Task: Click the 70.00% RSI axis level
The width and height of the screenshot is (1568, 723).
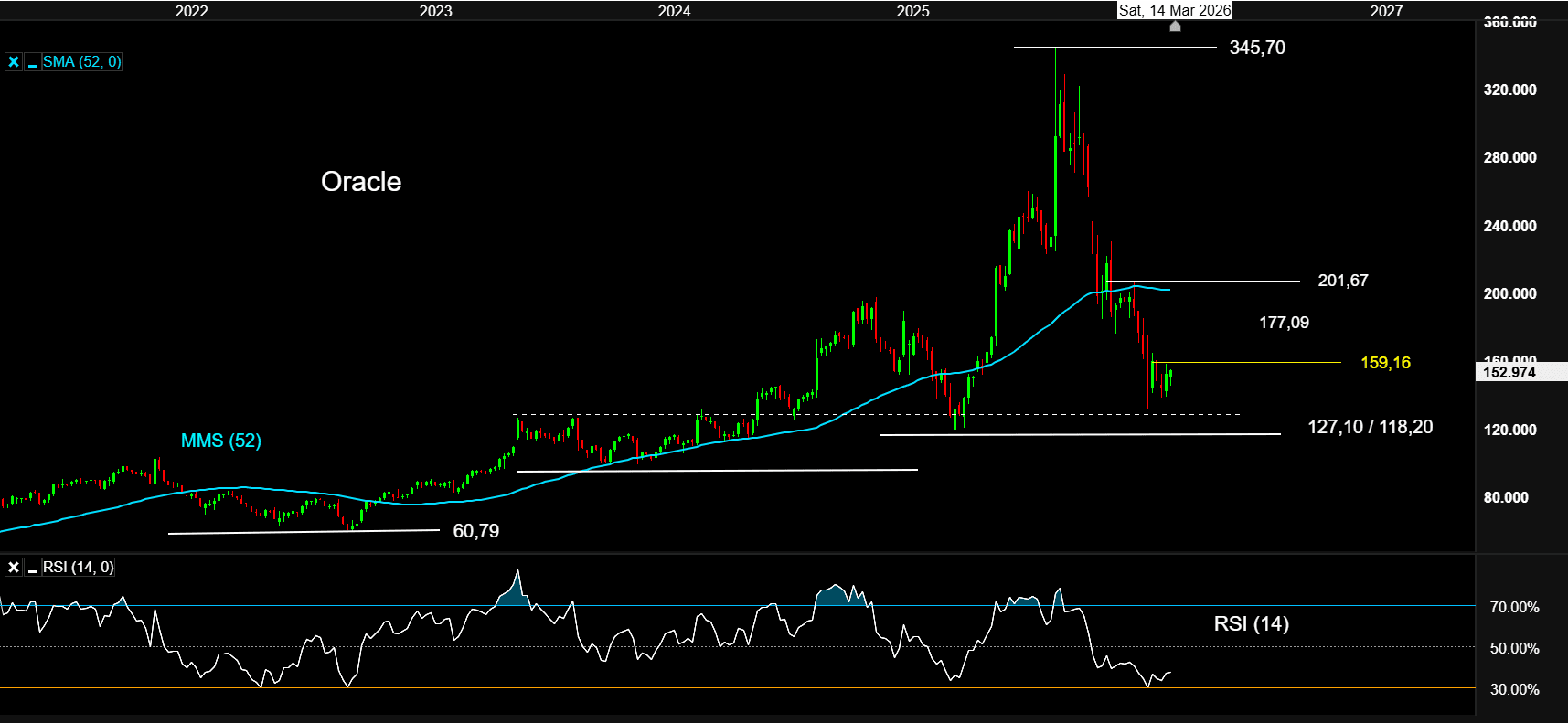Action: pyautogui.click(x=1514, y=607)
